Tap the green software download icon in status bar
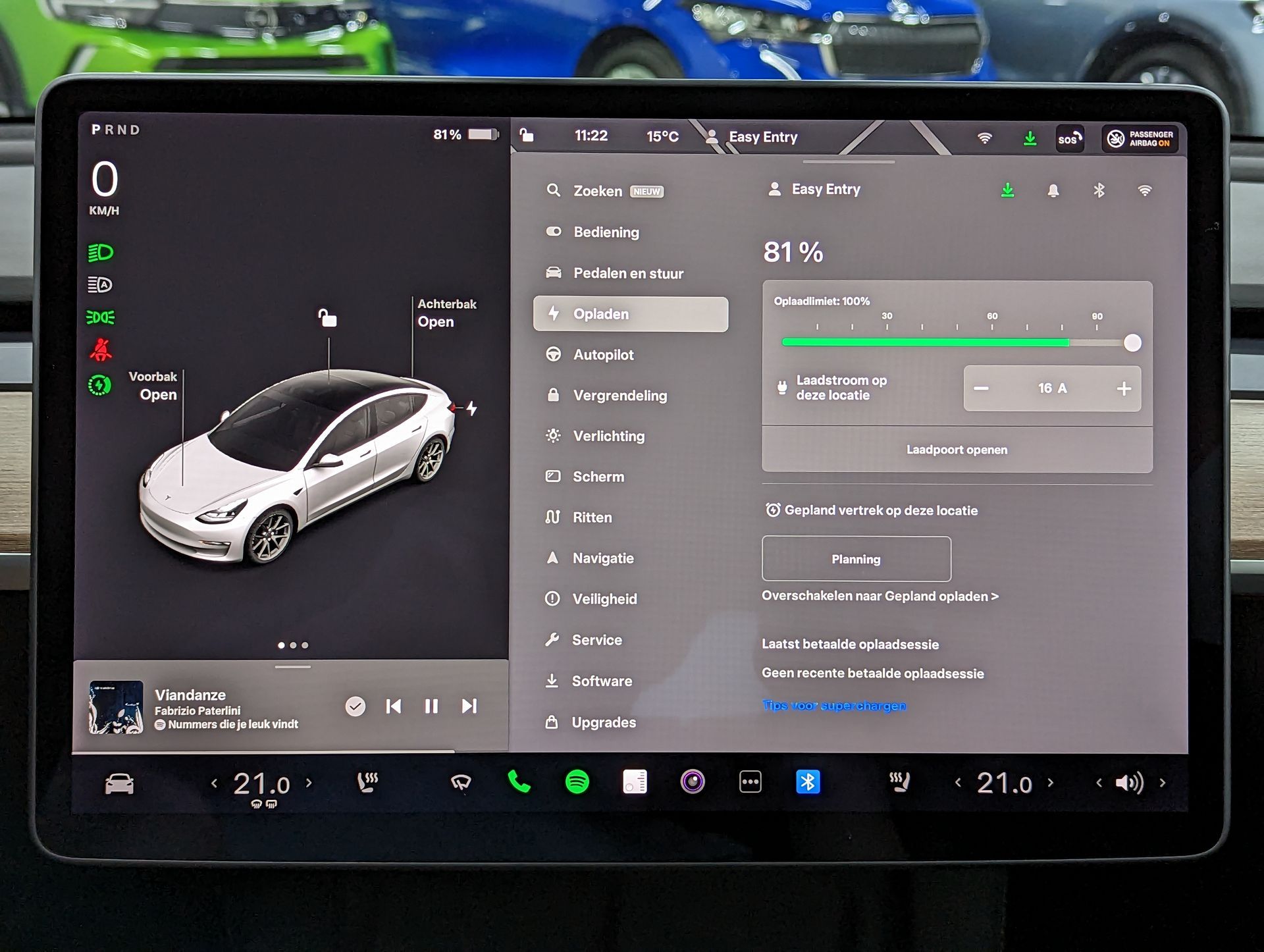1264x952 pixels. (x=1030, y=138)
